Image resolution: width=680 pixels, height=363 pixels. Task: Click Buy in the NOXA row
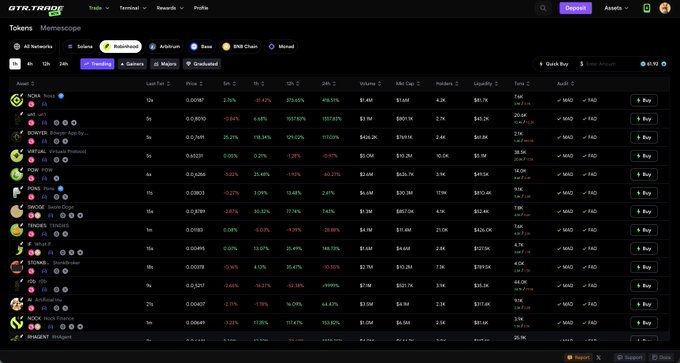point(644,100)
